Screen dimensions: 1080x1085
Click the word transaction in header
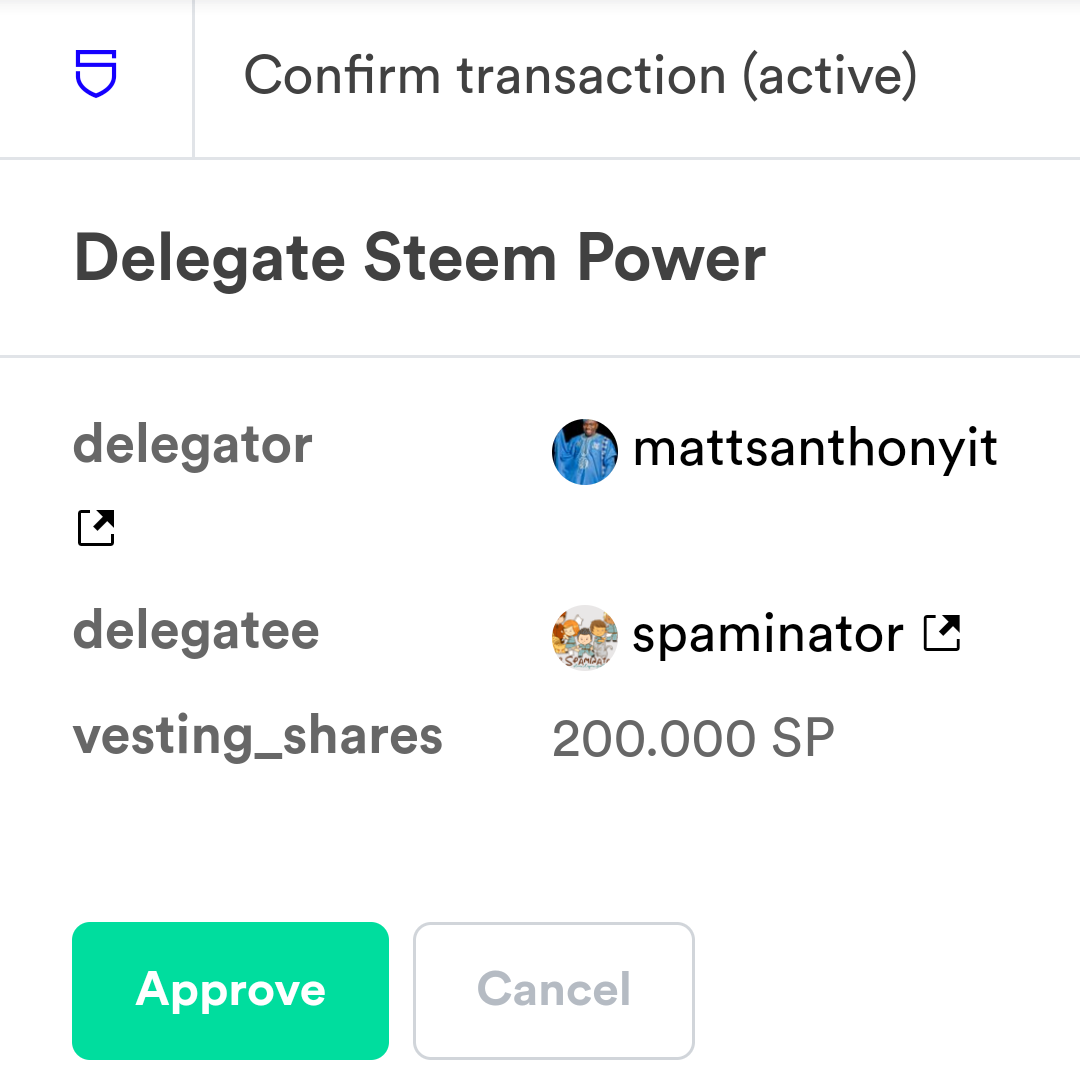[591, 76]
